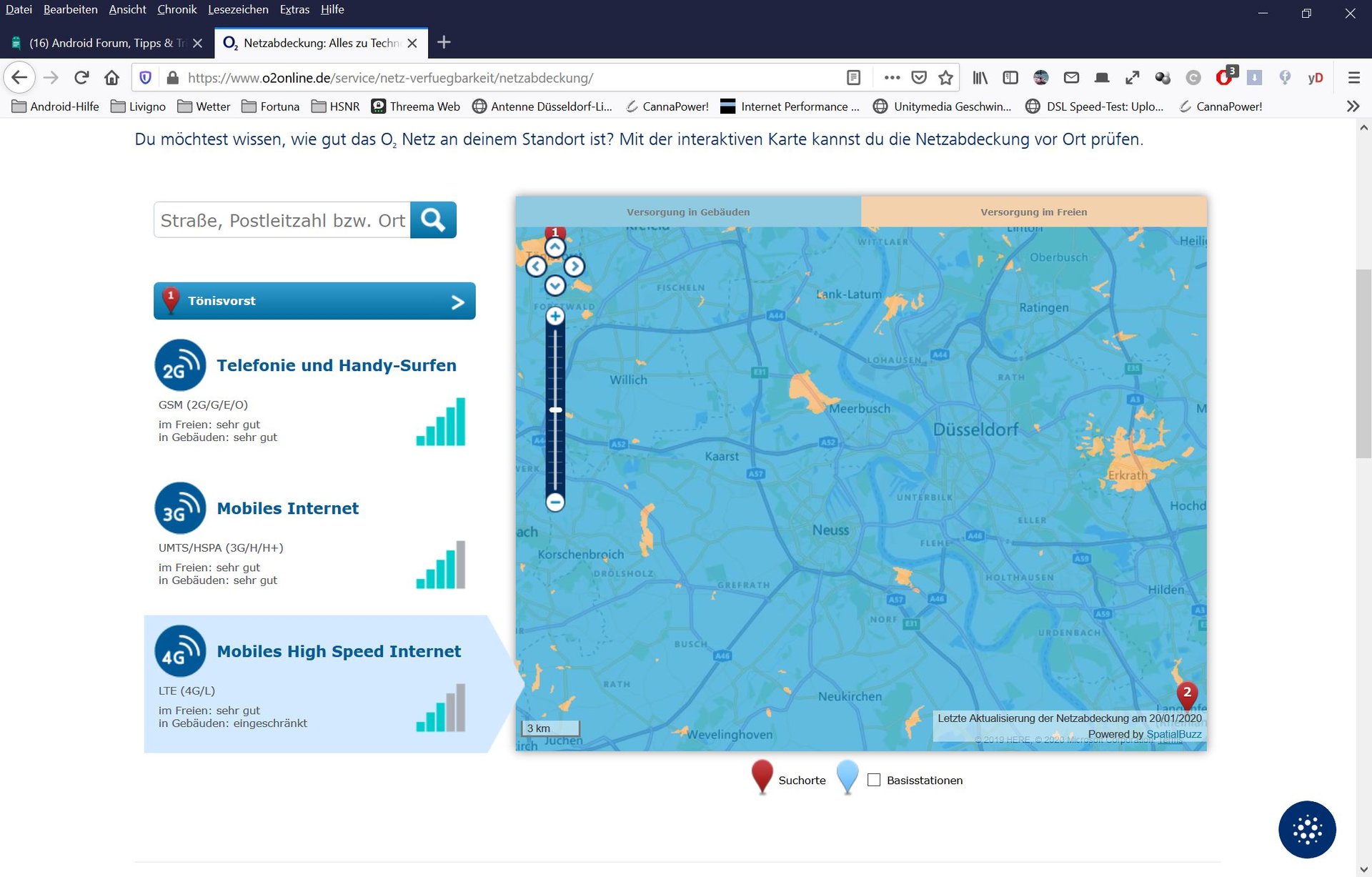Open the Hilfe menu
This screenshot has height=877, width=1372.
coord(332,9)
